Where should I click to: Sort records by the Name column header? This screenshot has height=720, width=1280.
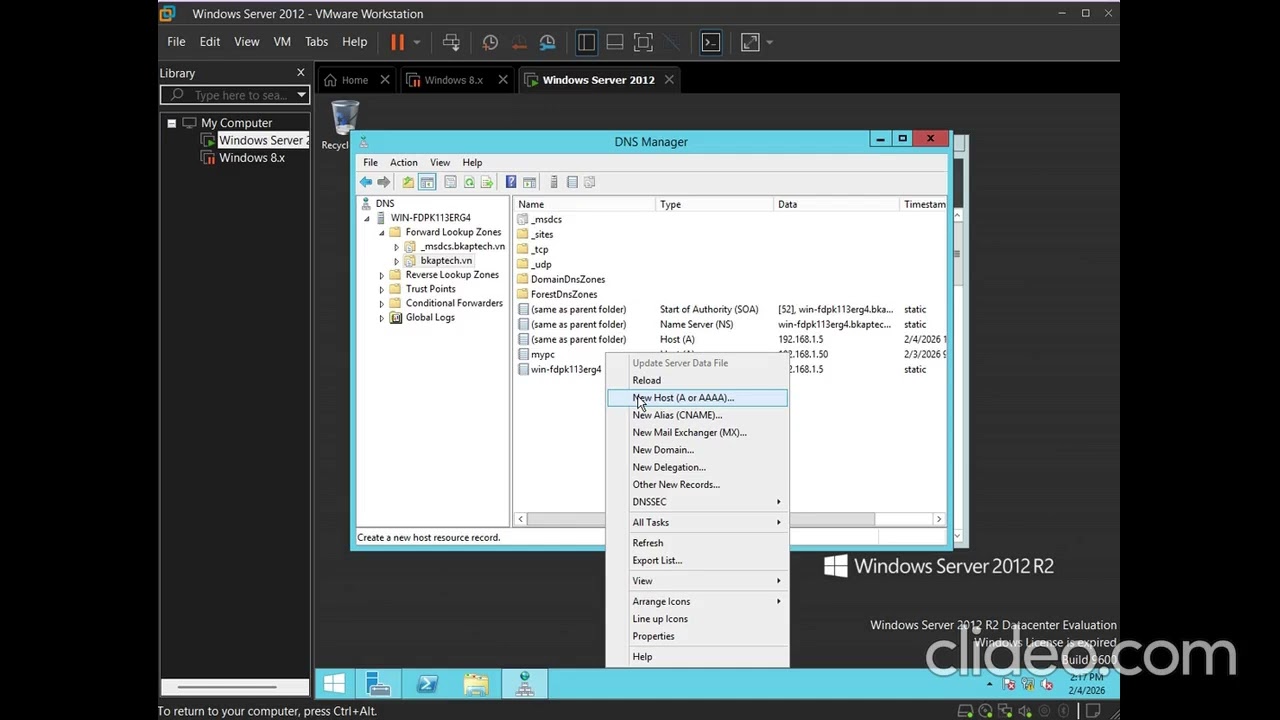tap(585, 204)
